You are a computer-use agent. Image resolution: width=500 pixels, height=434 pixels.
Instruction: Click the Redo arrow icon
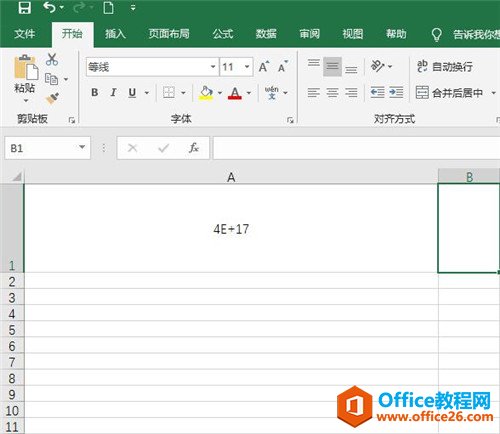point(79,7)
